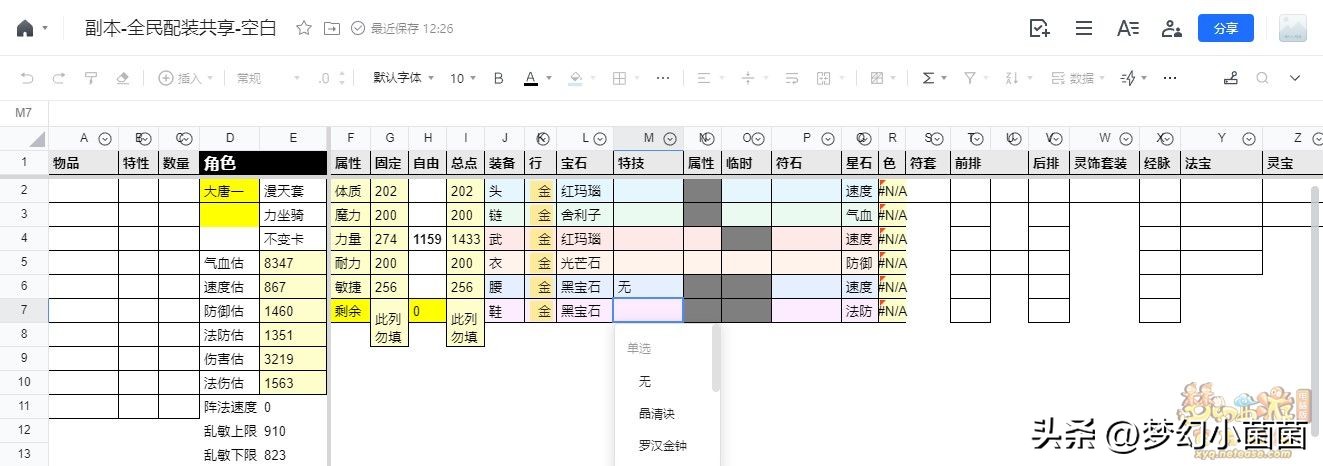
Task: Select the 舍利子 gem cell
Action: (x=584, y=215)
